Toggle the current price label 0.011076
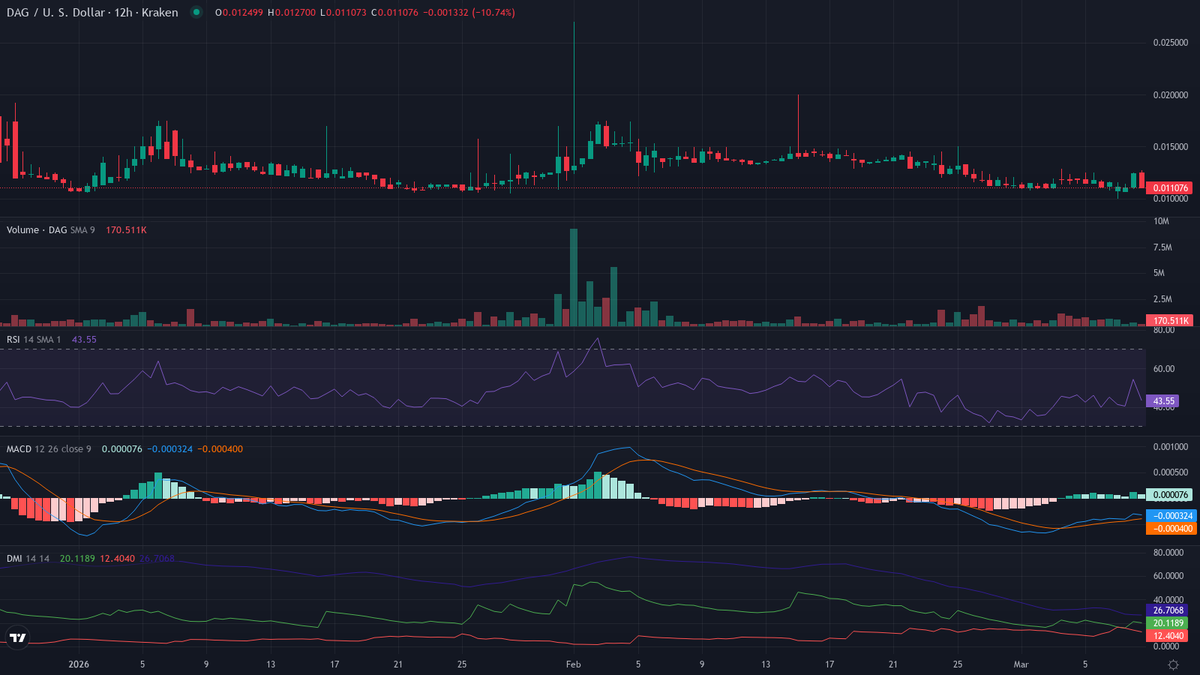Screen dimensions: 1200x675 click(x=1170, y=186)
